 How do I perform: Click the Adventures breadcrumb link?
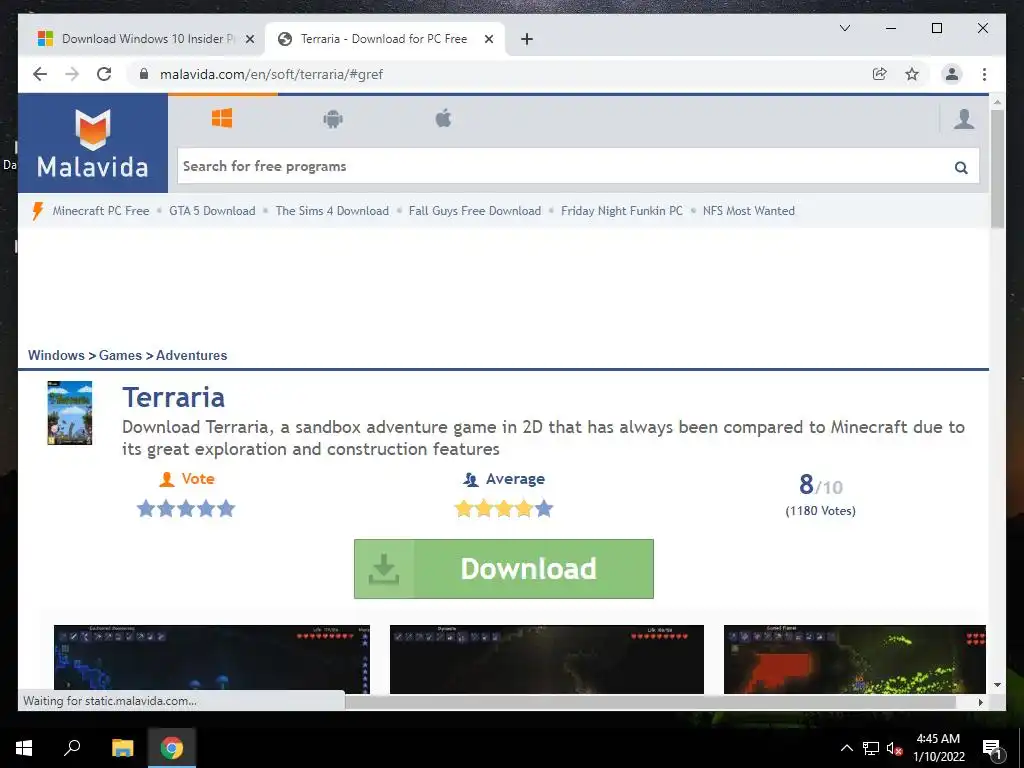pos(191,355)
